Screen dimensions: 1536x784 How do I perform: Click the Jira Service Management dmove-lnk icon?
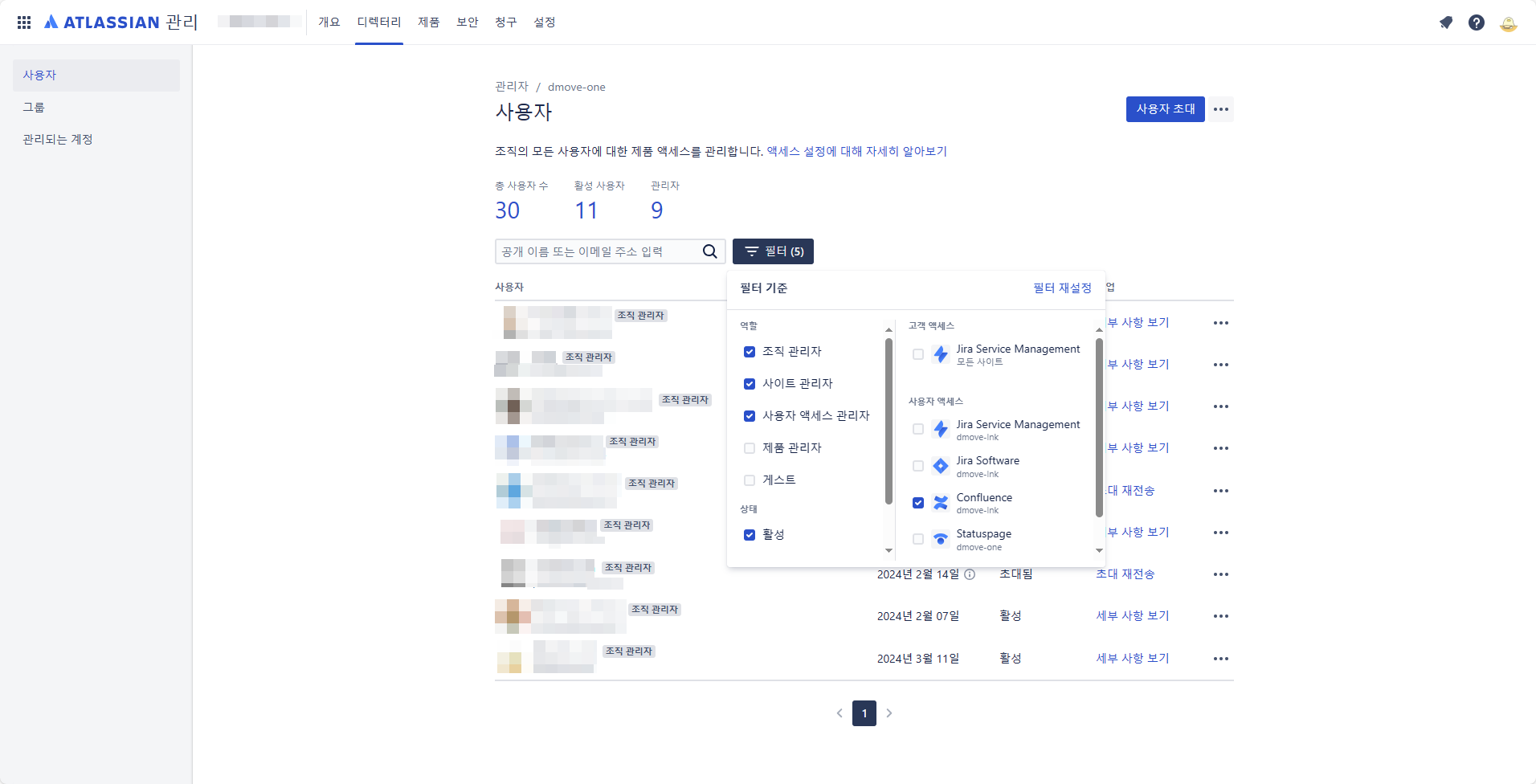(941, 430)
